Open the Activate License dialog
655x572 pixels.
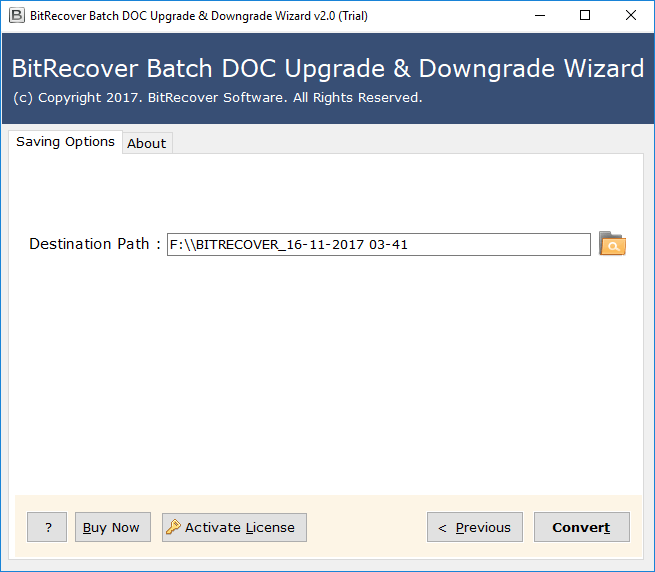coord(234,527)
